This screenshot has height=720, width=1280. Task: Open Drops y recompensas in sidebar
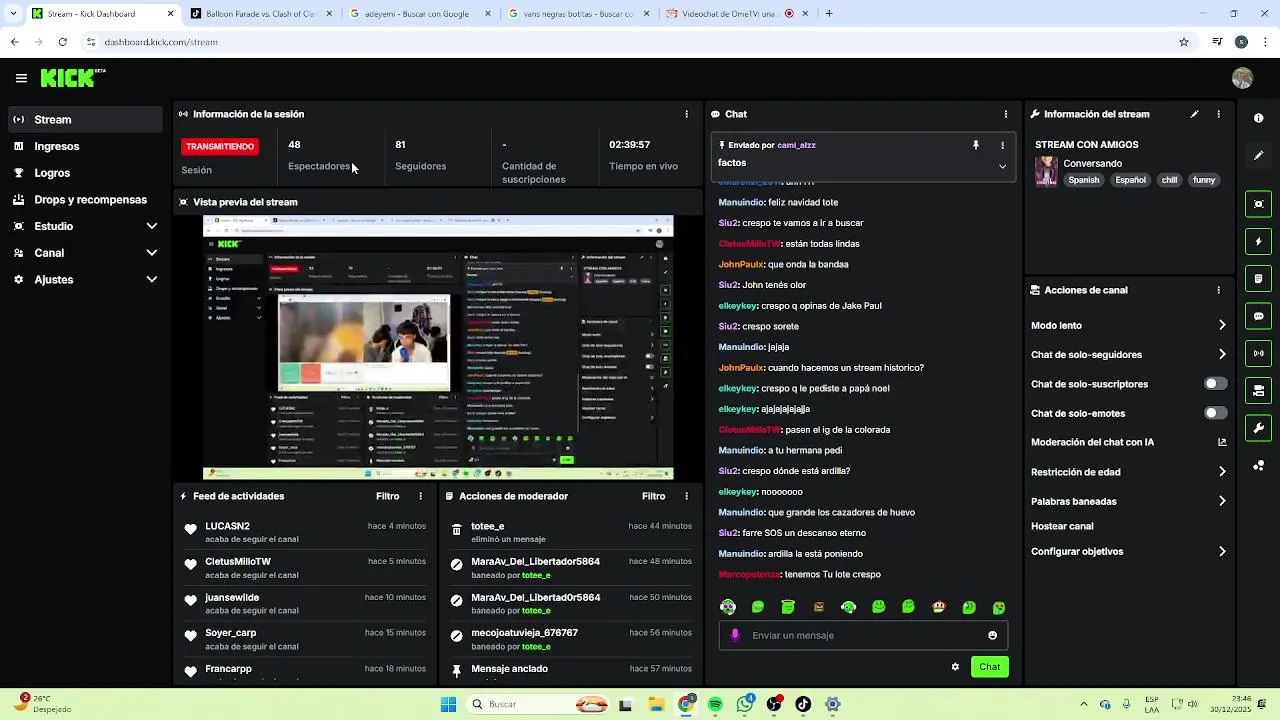84,200
